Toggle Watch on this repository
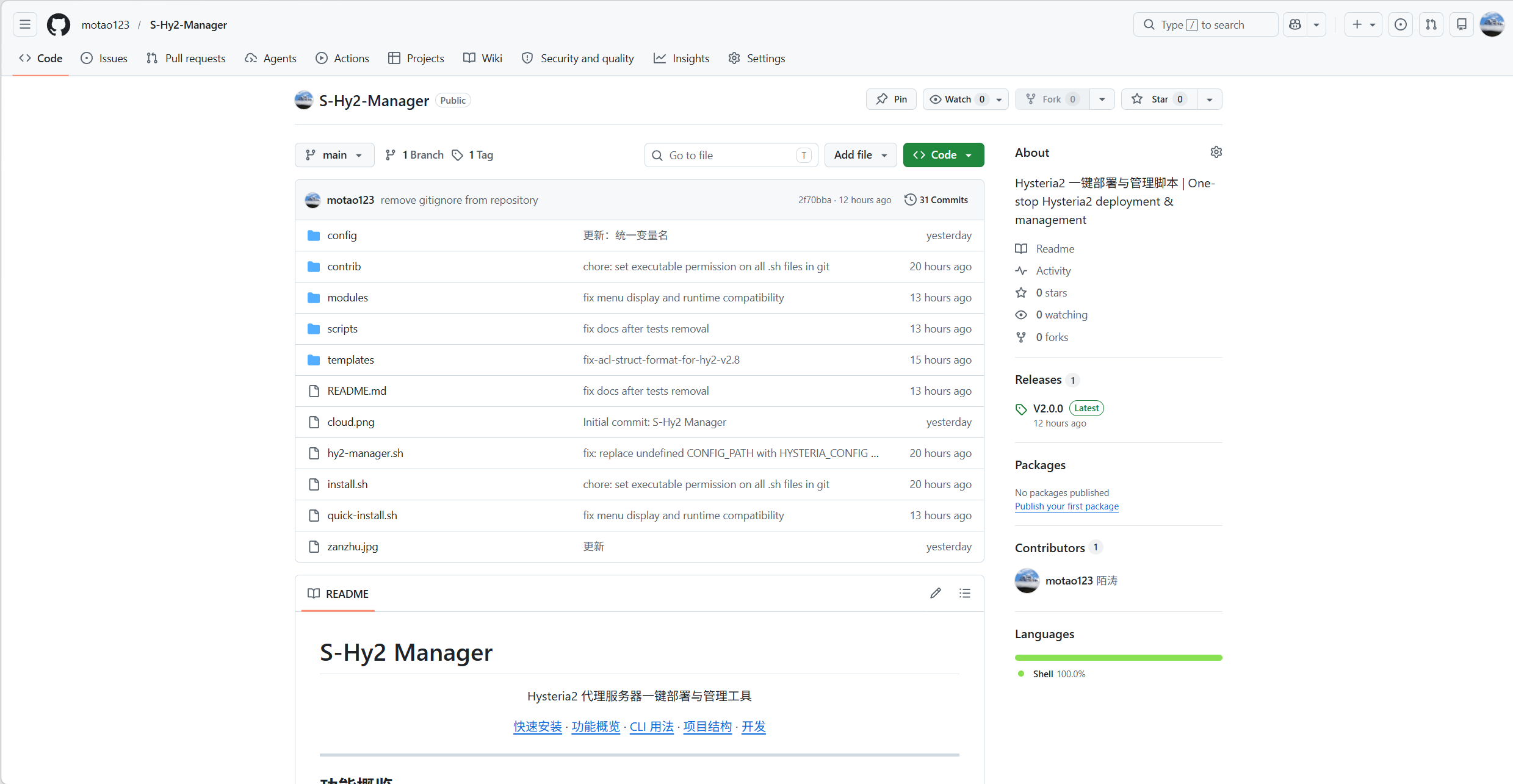 click(957, 99)
